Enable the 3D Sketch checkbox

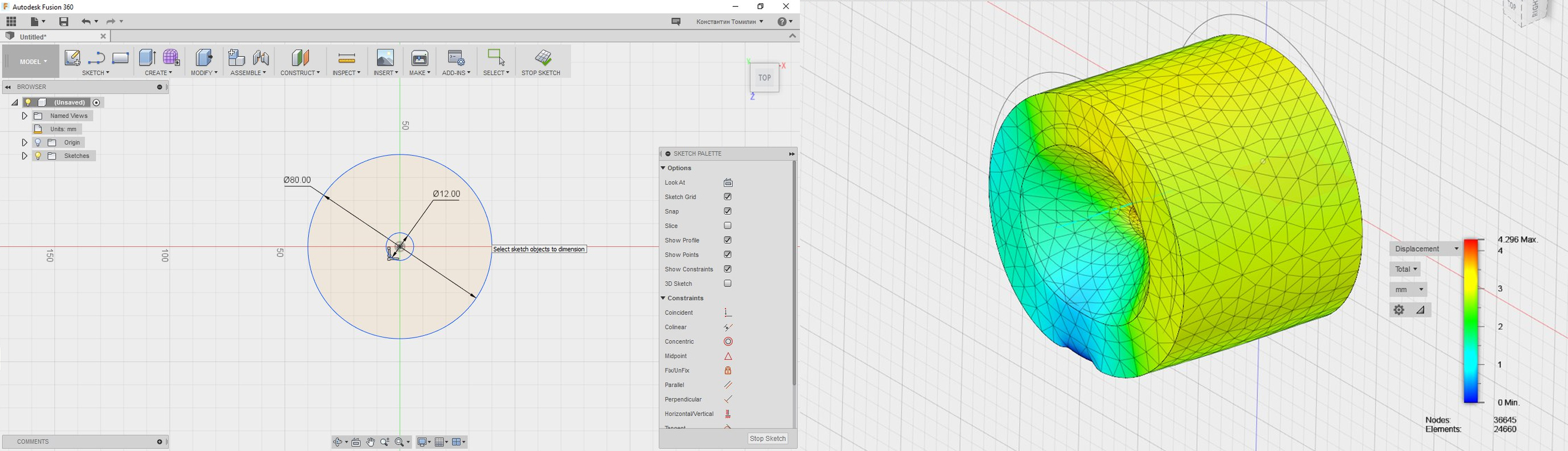(x=727, y=283)
